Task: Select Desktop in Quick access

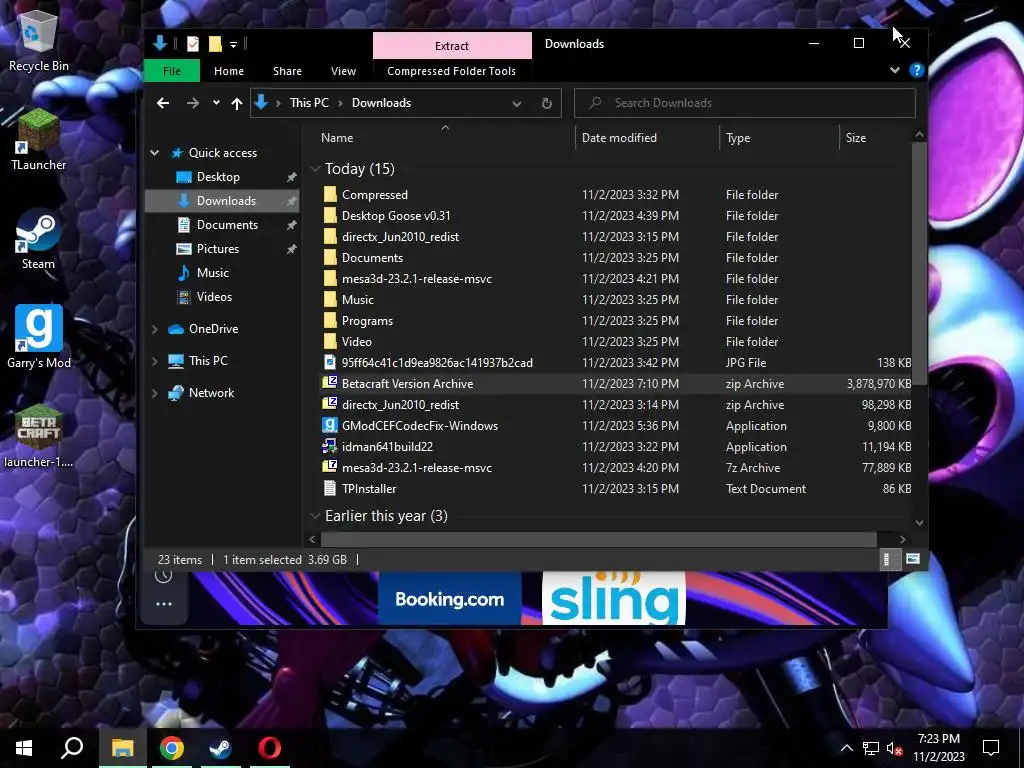Action: (218, 177)
